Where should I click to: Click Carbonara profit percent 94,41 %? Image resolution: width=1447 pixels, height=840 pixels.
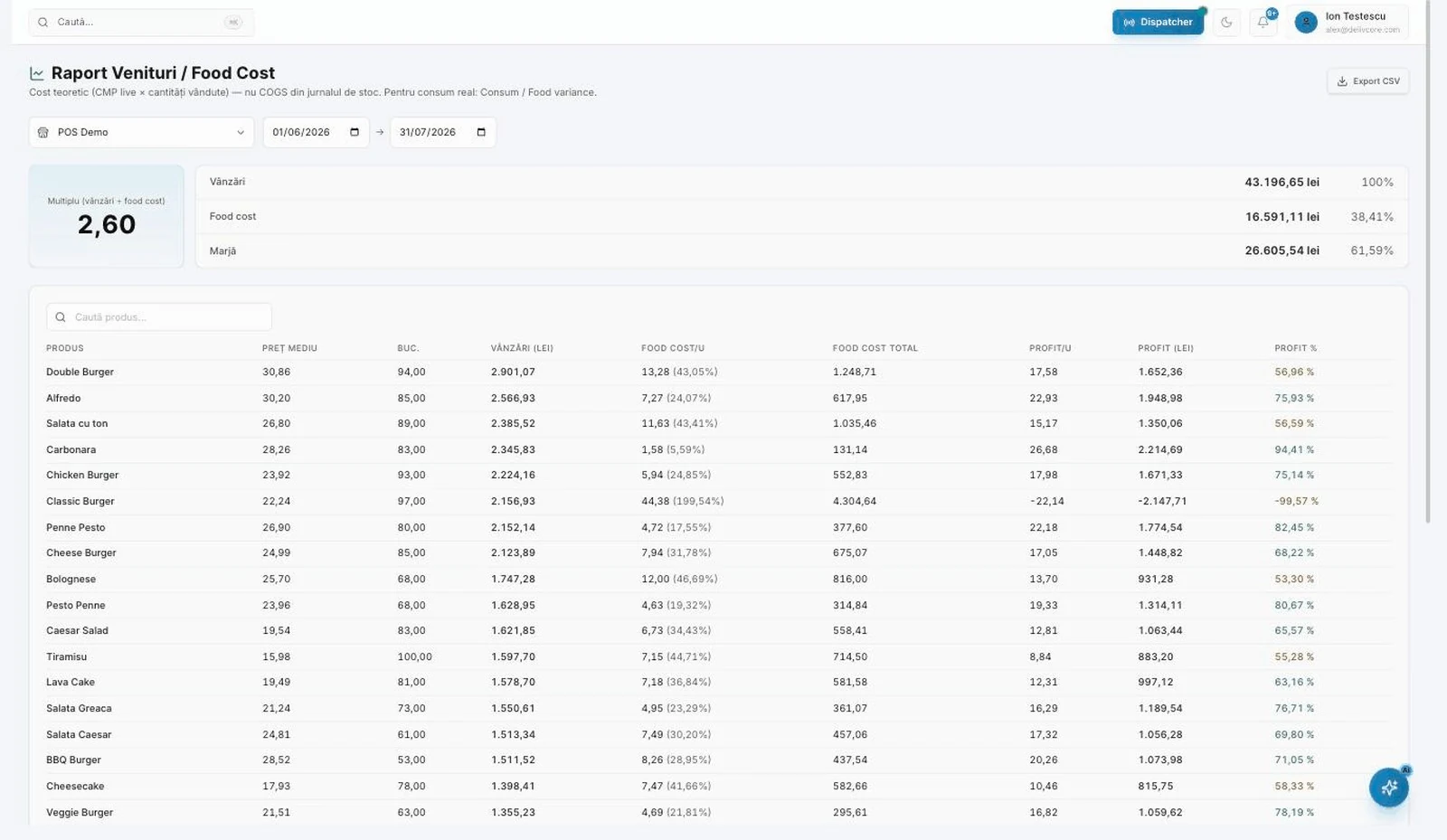pyautogui.click(x=1294, y=449)
